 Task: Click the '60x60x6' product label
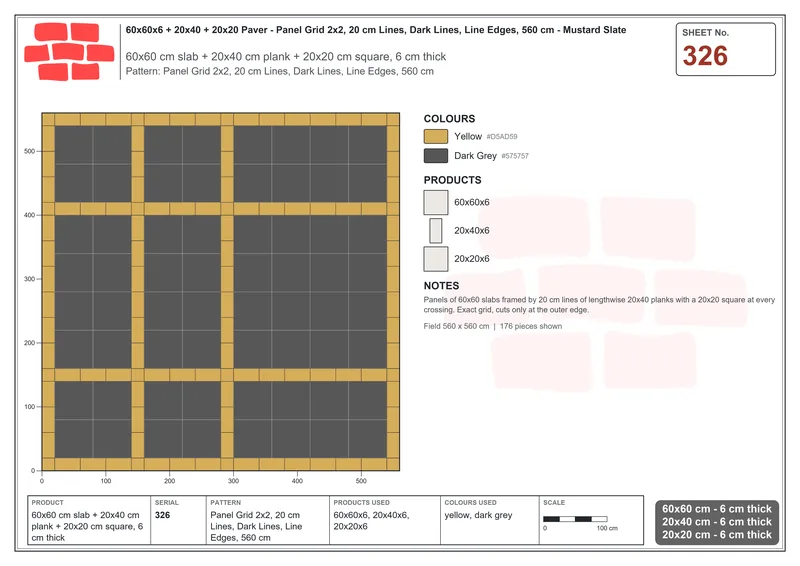tap(471, 203)
